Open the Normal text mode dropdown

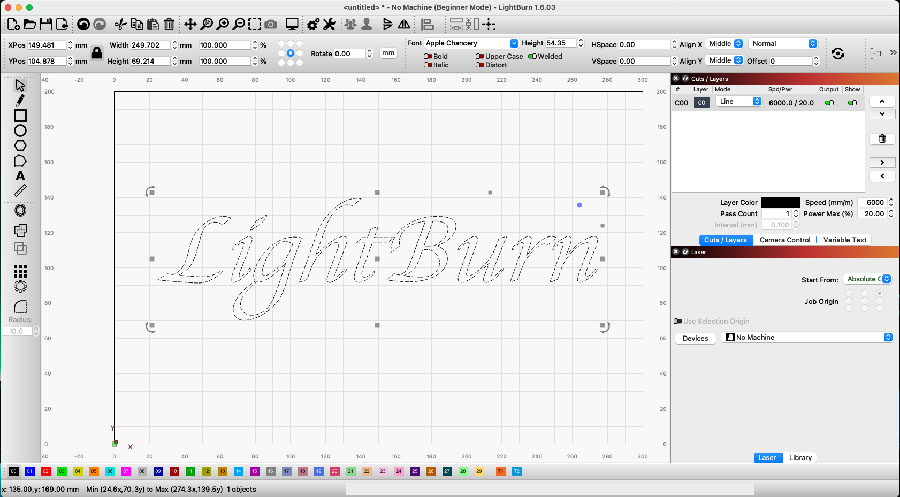point(783,44)
